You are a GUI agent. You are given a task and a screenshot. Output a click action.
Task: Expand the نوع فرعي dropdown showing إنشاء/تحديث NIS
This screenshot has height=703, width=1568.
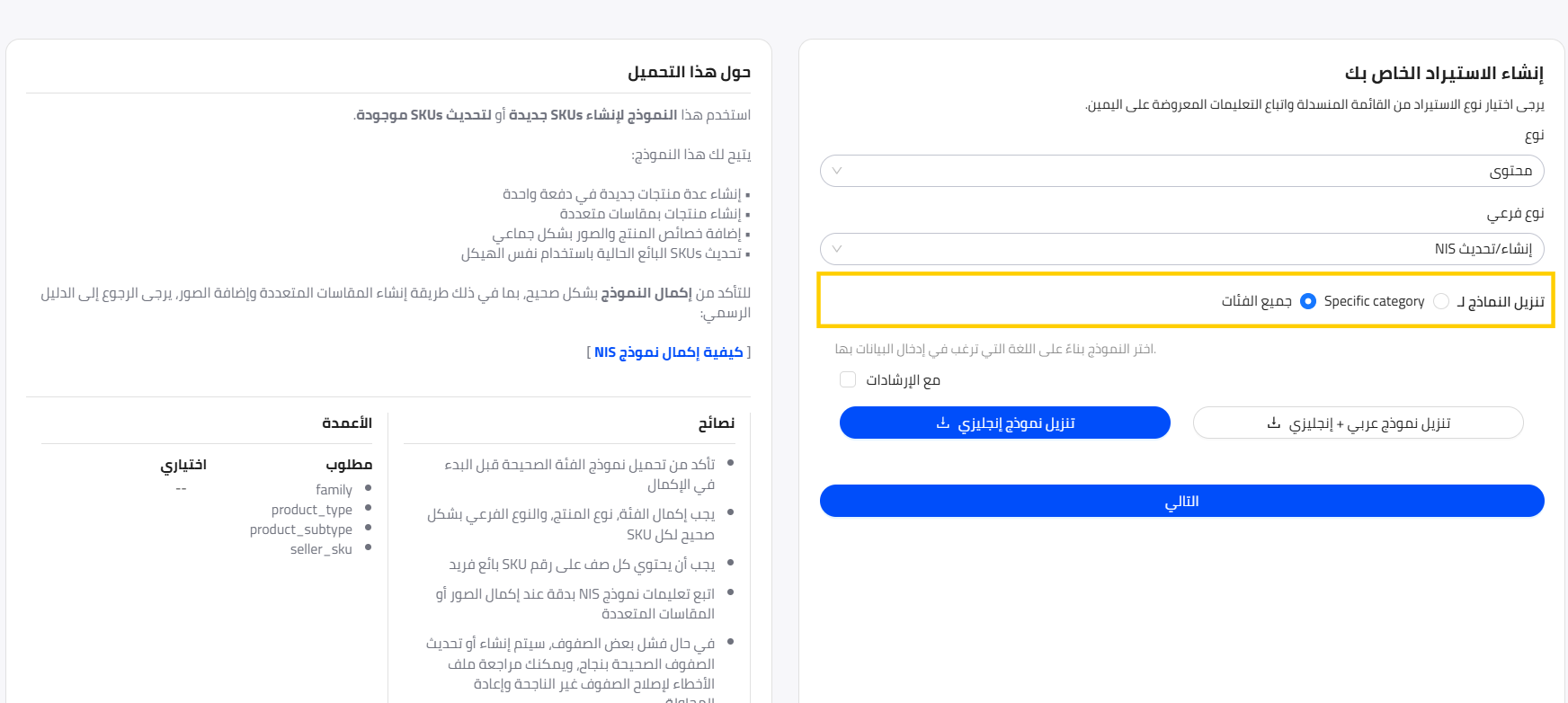[x=1181, y=249]
